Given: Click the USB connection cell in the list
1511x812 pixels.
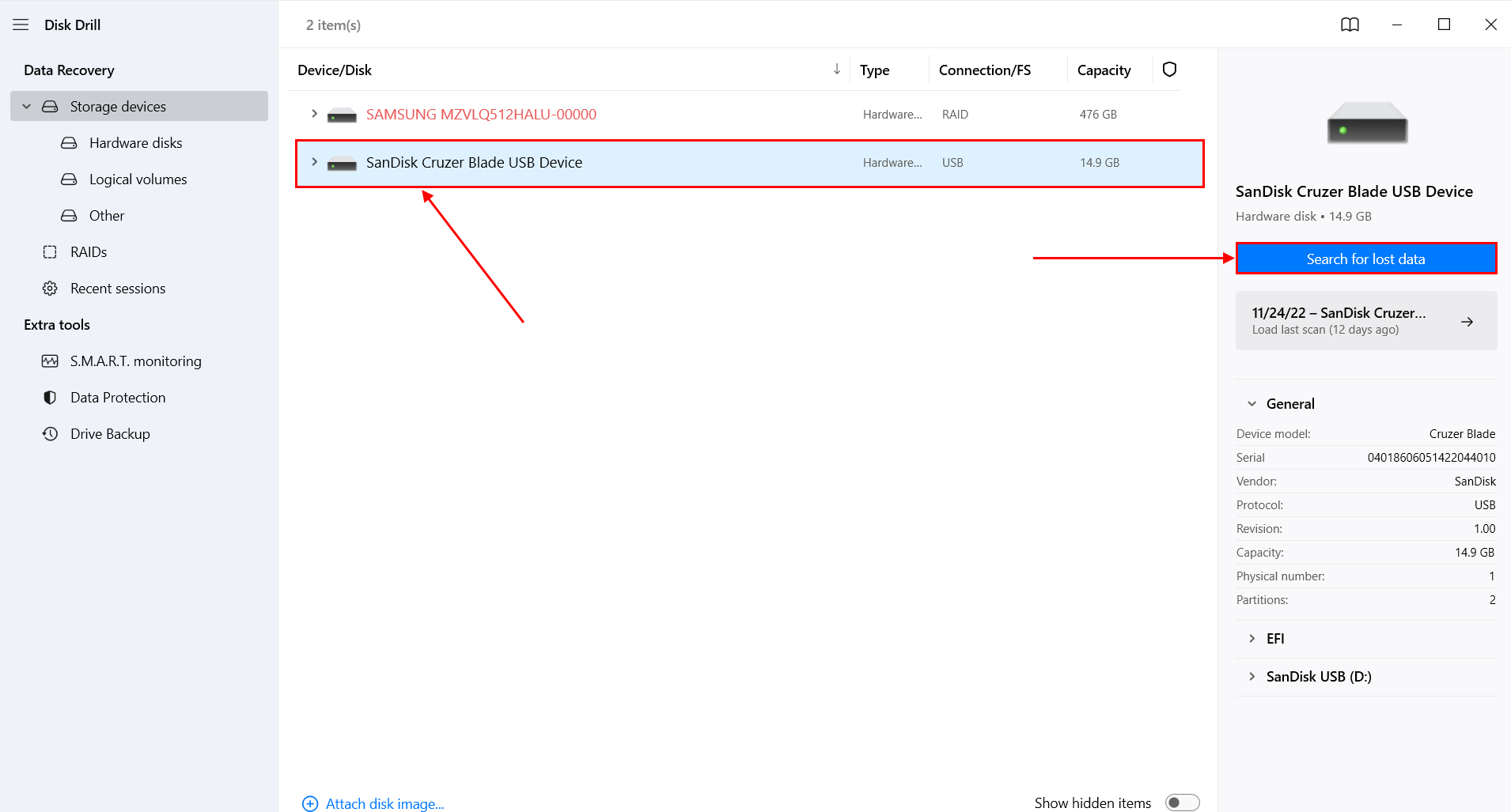Looking at the screenshot, I should (x=952, y=162).
